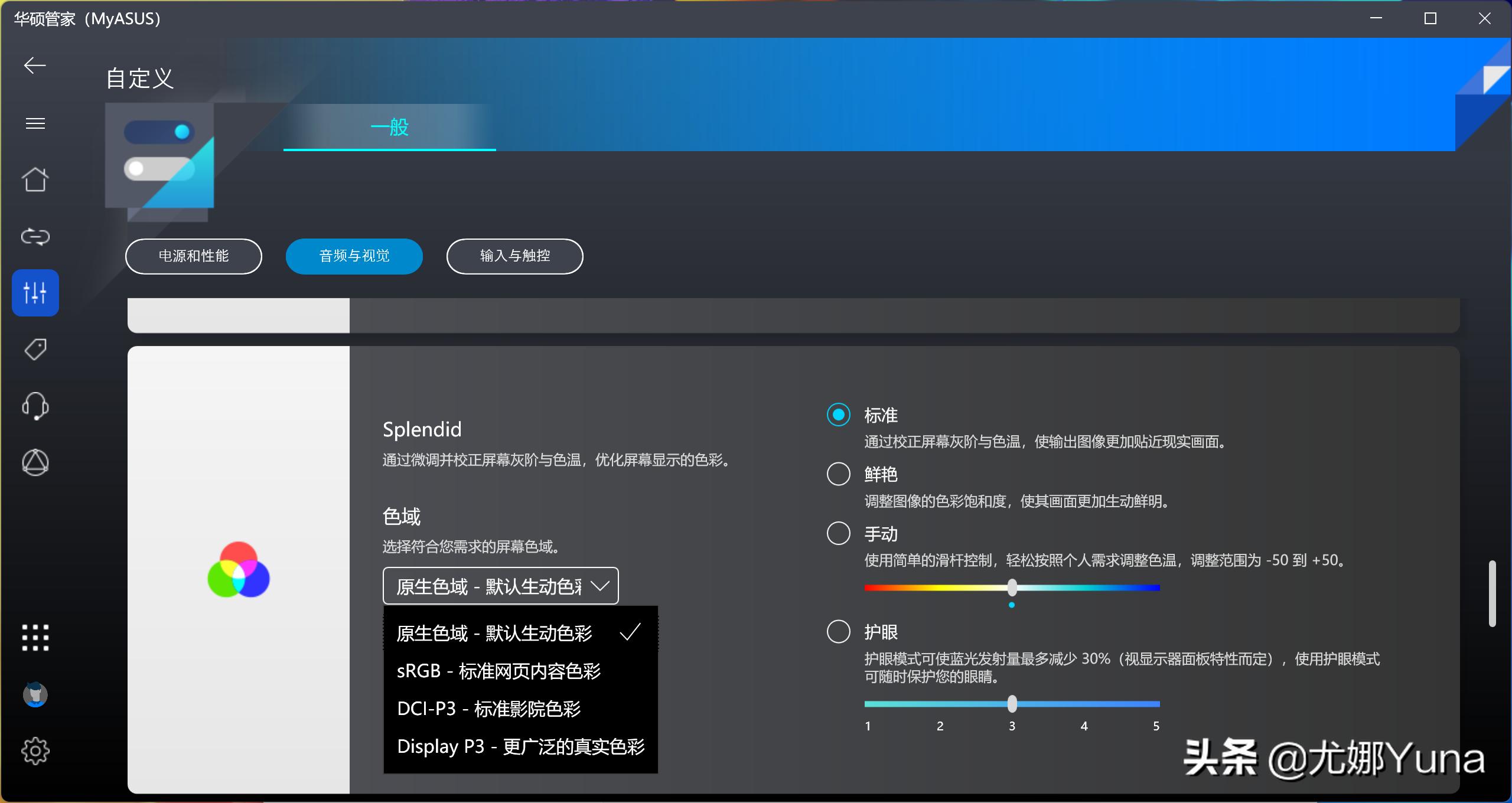The width and height of the screenshot is (1512, 803).
Task: Click the promotions tag icon in sidebar
Action: click(35, 350)
